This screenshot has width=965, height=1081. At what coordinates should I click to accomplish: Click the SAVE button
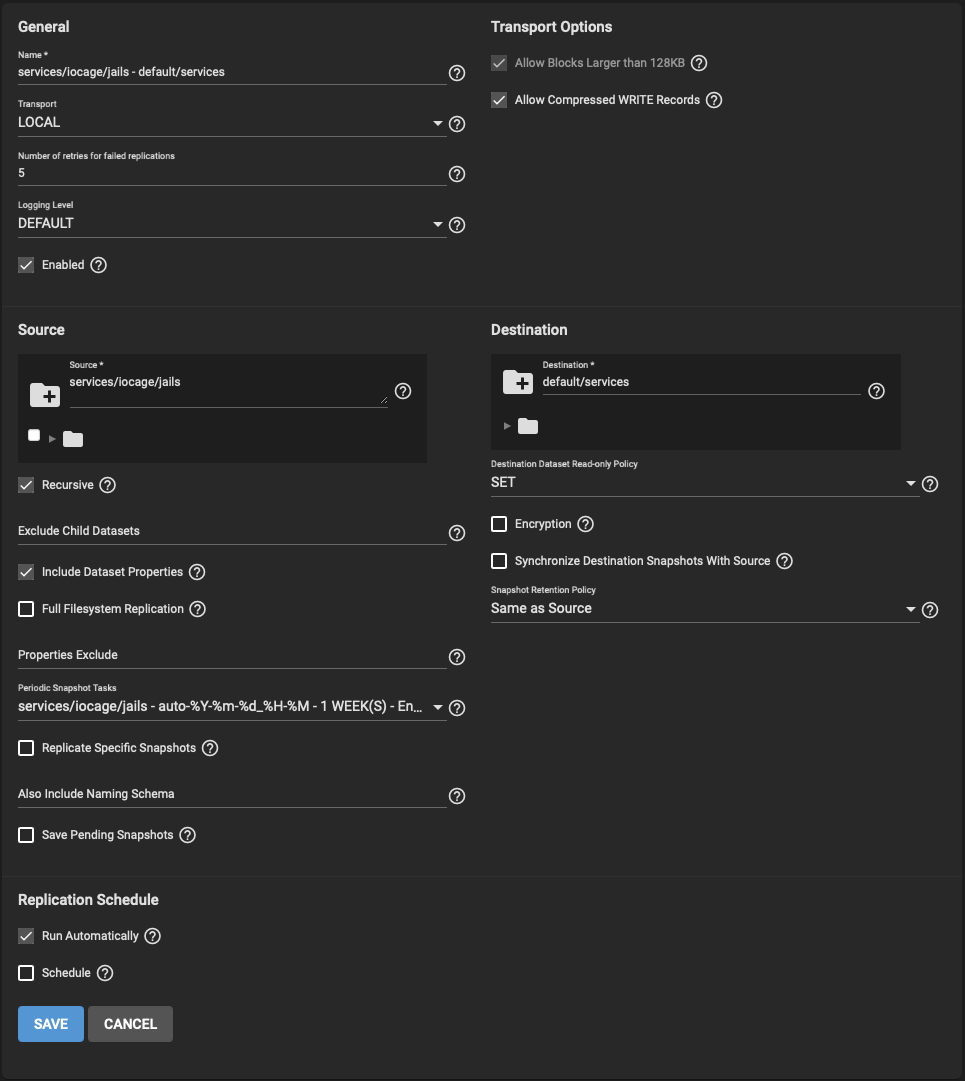point(51,1024)
